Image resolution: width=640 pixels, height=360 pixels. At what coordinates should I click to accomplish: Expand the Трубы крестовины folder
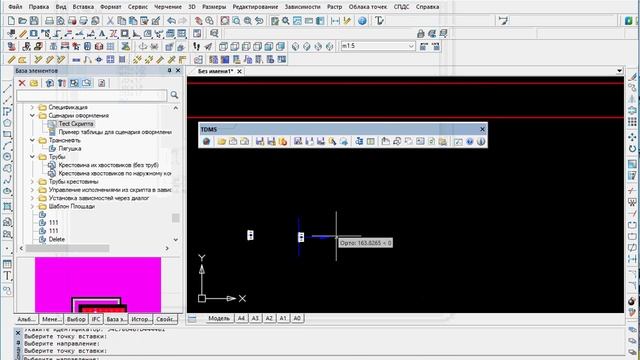tap(32, 182)
